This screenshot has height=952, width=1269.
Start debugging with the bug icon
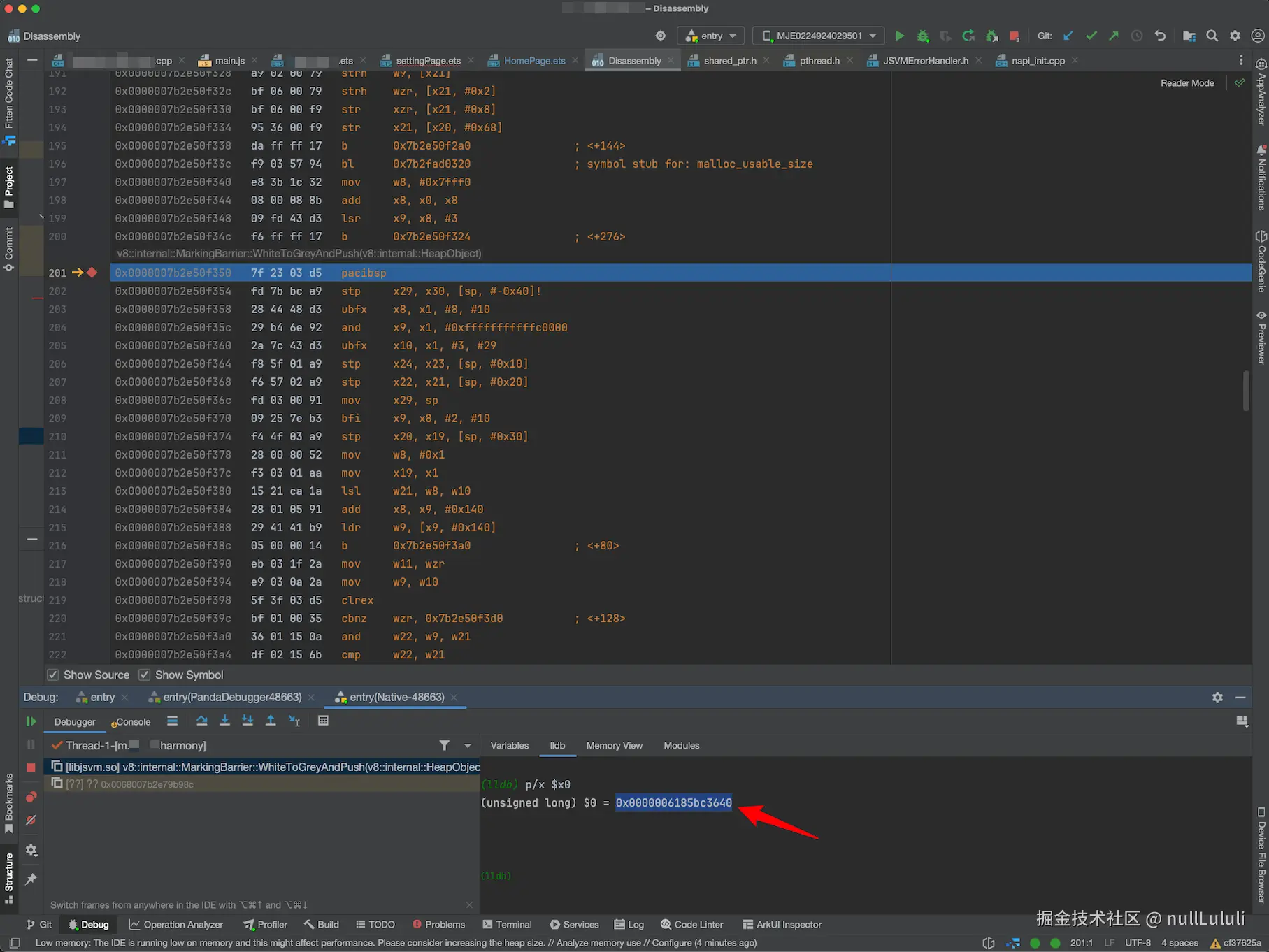[923, 36]
